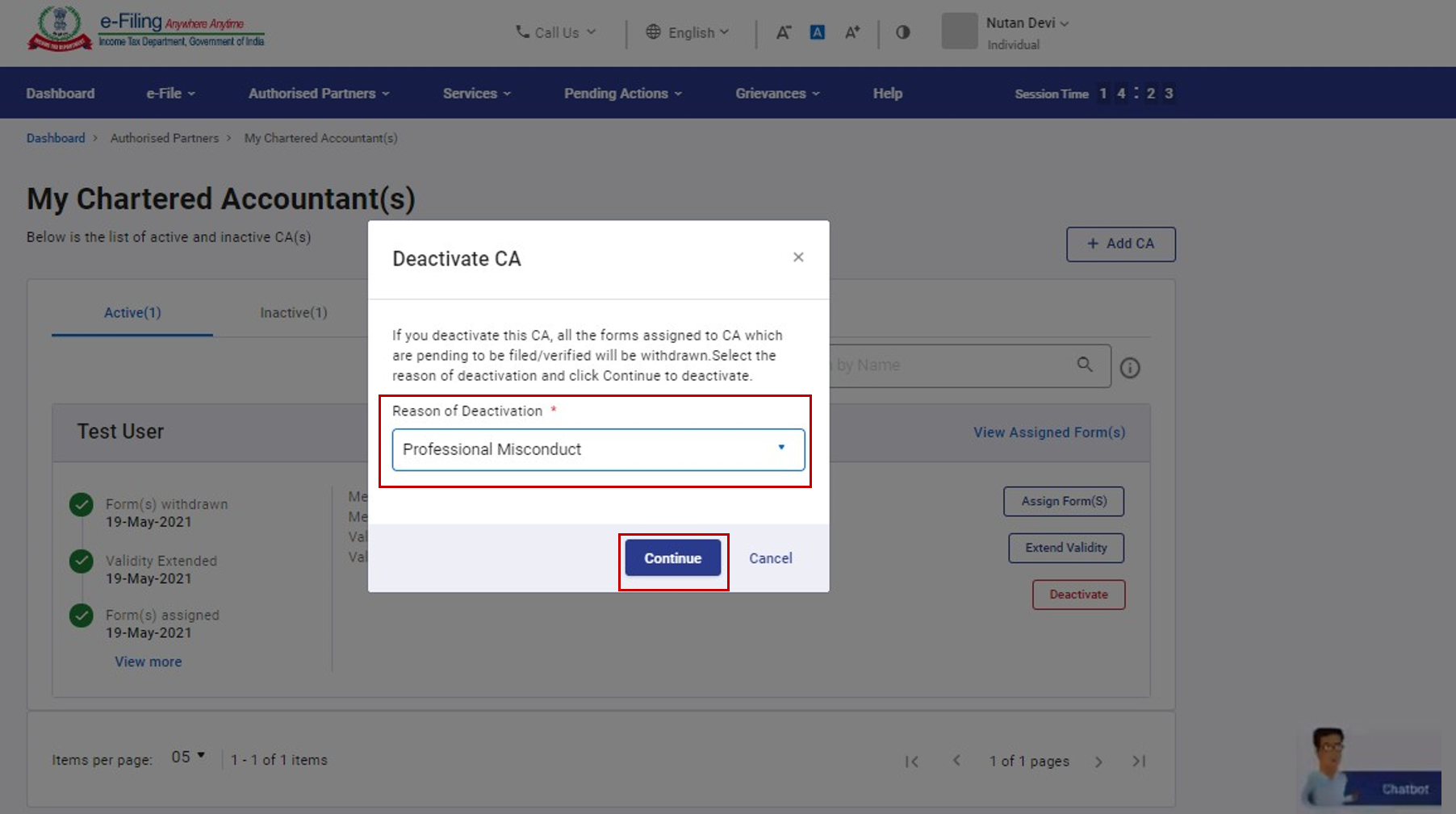The width and height of the screenshot is (1456, 814).
Task: Click the info icon beside search
Action: tap(1130, 368)
